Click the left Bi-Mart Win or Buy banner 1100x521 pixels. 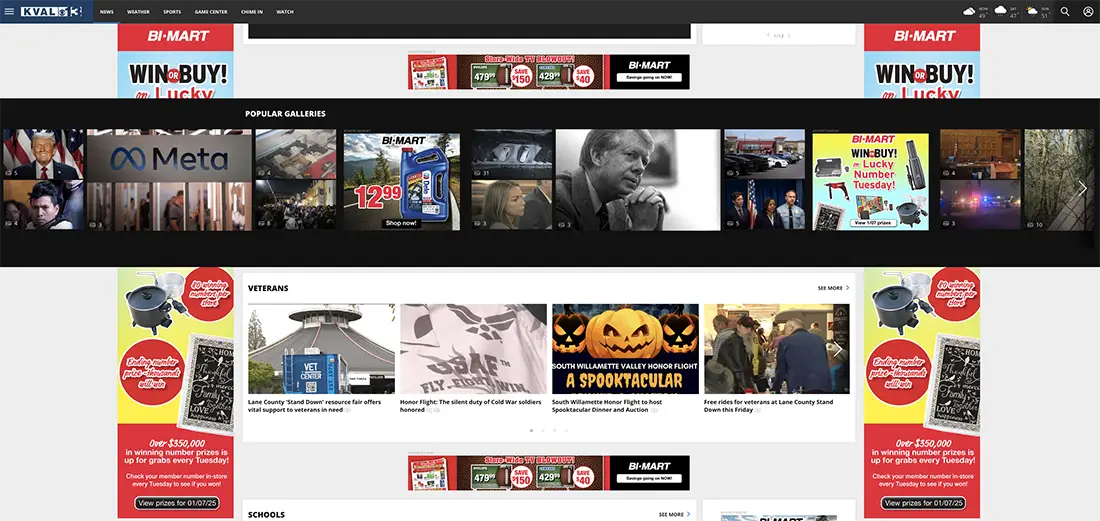click(175, 62)
